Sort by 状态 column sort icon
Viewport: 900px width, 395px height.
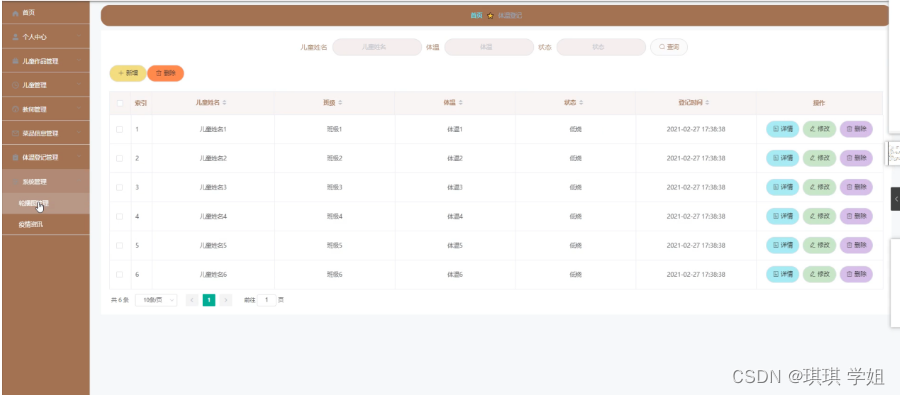[x=581, y=103]
